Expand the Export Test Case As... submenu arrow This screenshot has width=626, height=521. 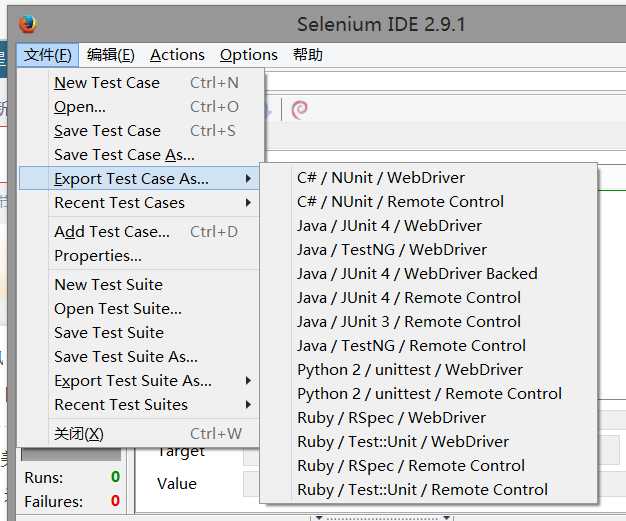tap(248, 178)
